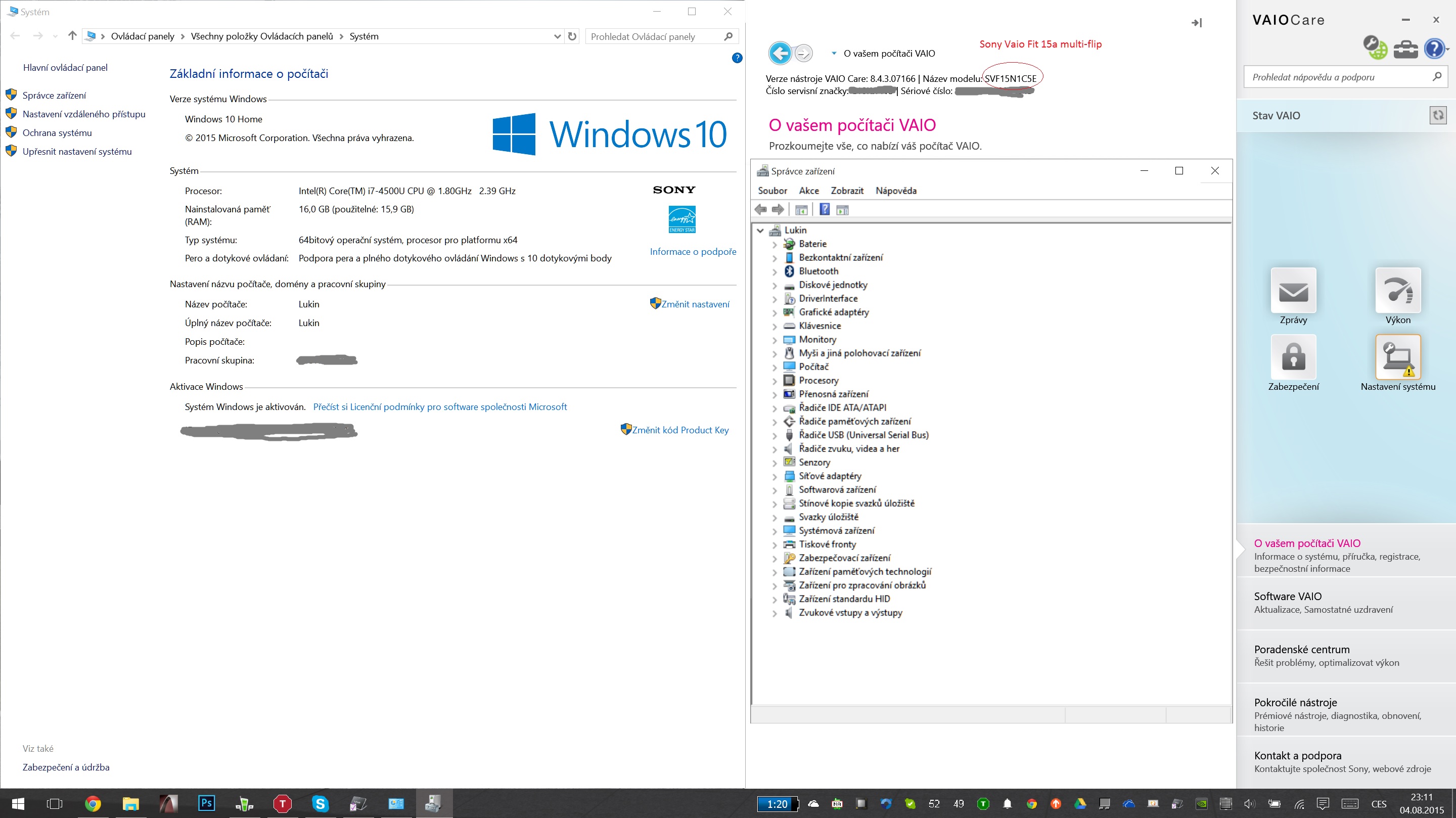Click Změnit nastavení link

695,303
